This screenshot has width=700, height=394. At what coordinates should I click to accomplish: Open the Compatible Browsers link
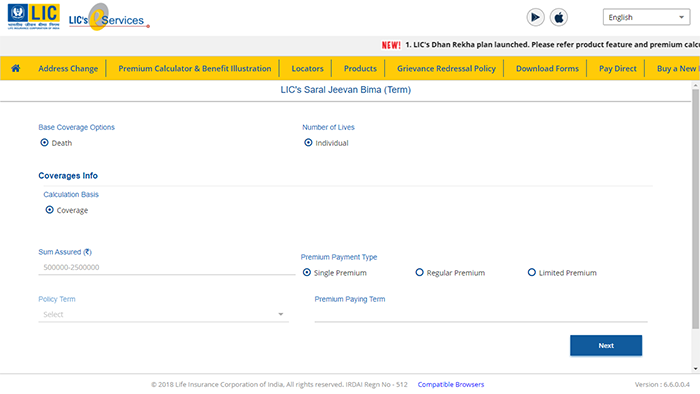(451, 384)
